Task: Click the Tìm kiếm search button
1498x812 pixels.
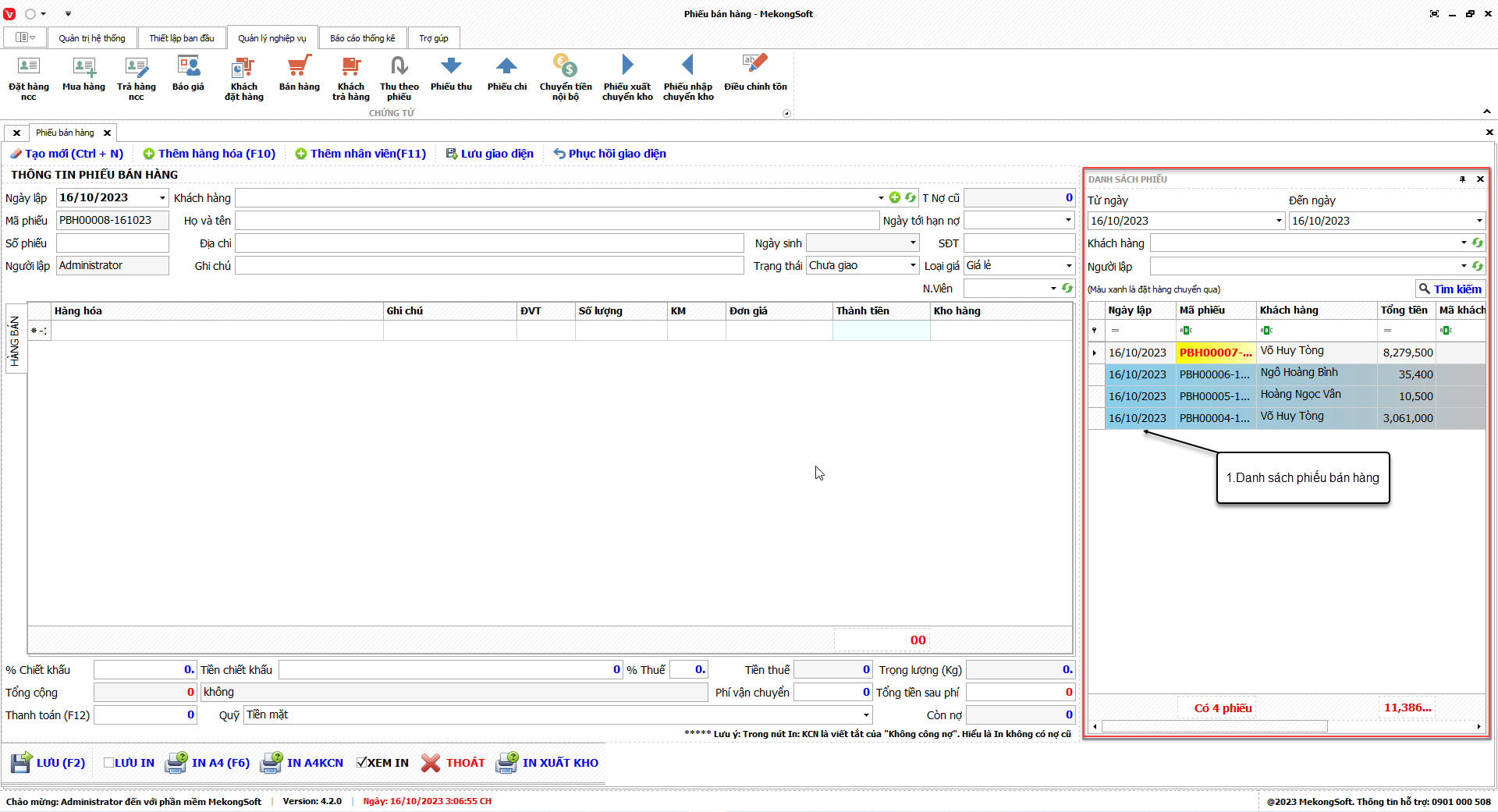Action: pos(1450,289)
